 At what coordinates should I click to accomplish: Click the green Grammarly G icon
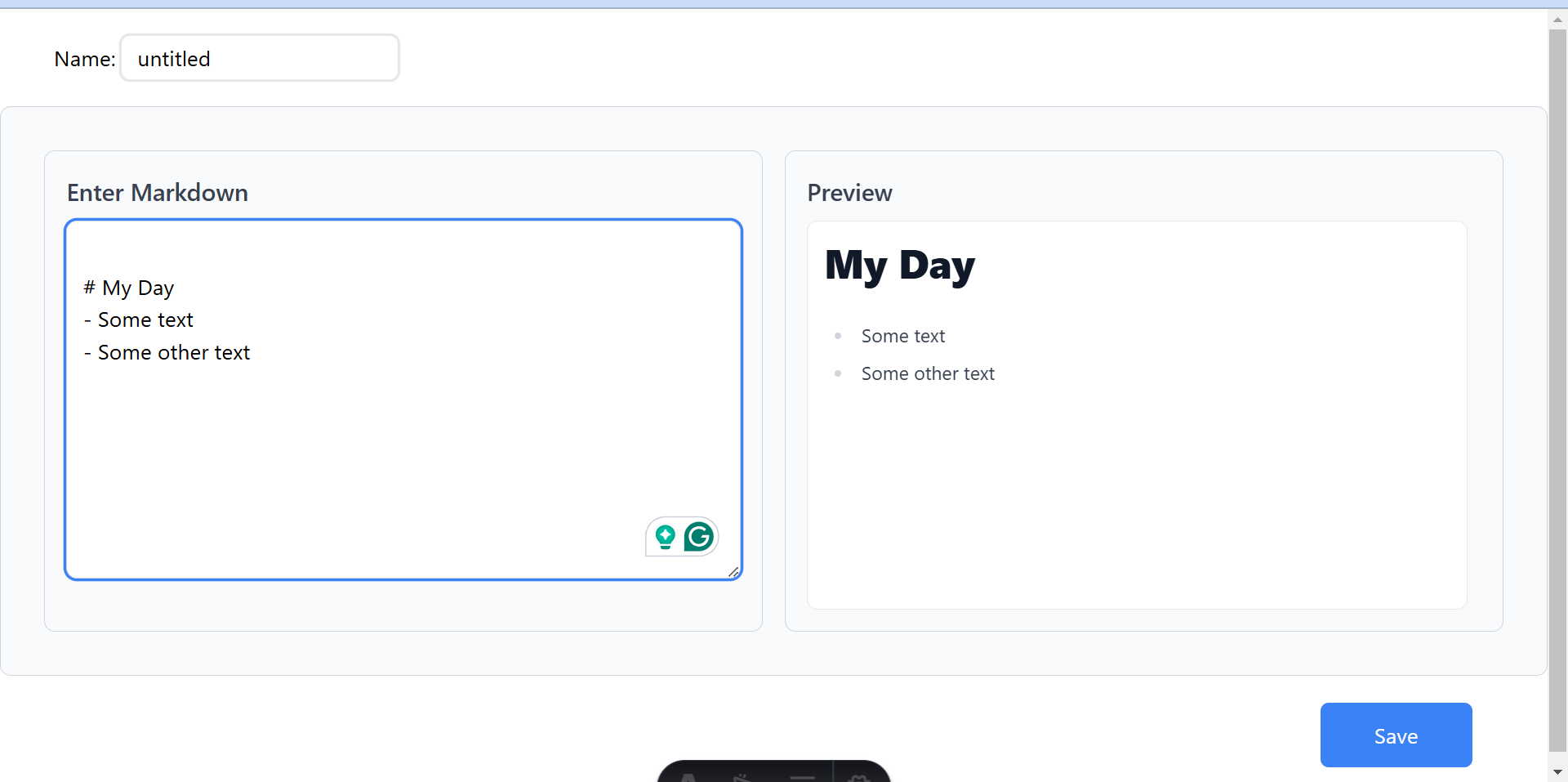[699, 537]
